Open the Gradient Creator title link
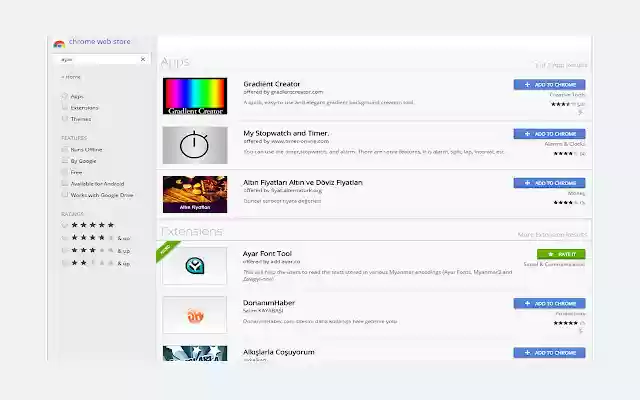The width and height of the screenshot is (640, 400). click(x=272, y=84)
